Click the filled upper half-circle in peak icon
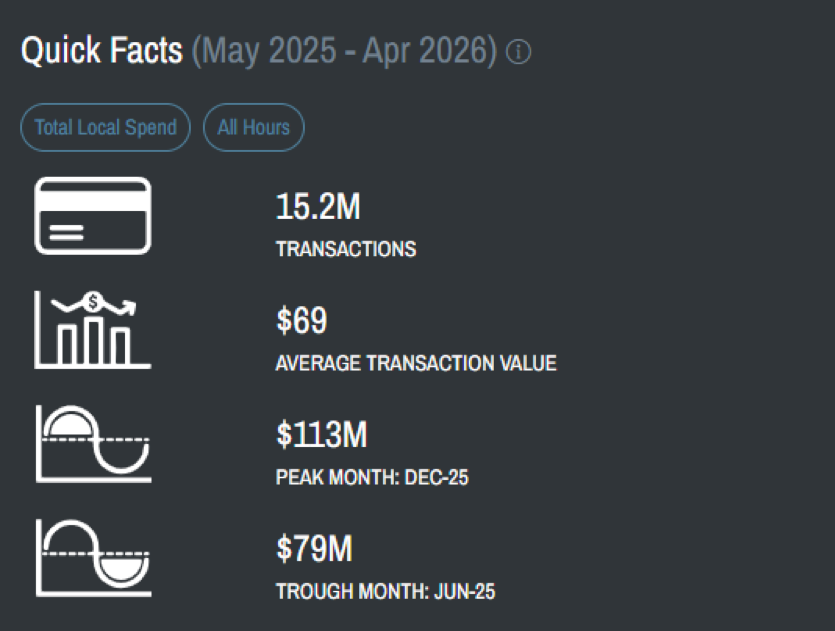This screenshot has width=835, height=631. point(70,424)
